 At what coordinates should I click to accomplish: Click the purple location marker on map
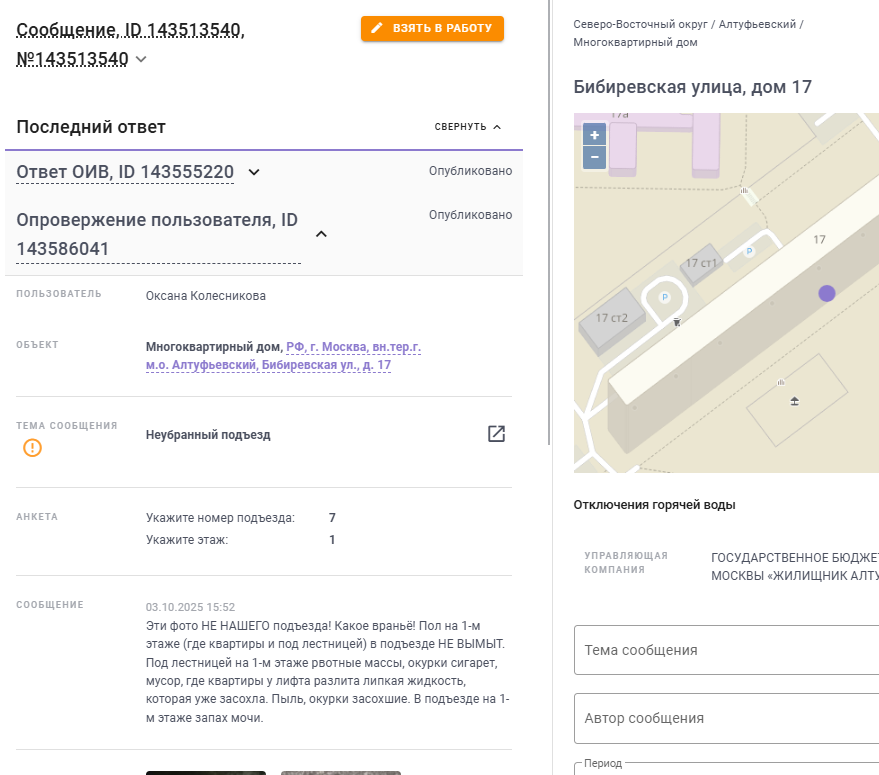(827, 293)
